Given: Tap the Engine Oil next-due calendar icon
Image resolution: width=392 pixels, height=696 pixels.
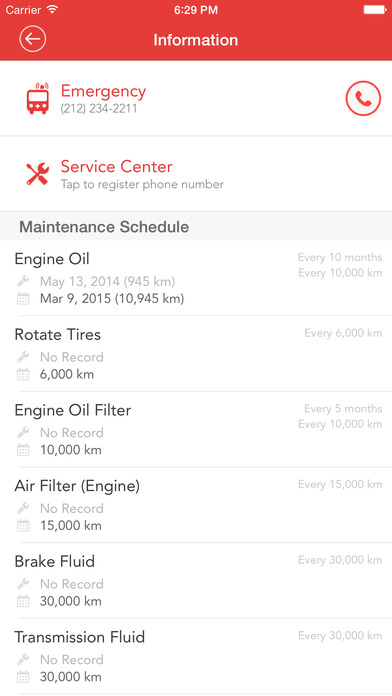Looking at the screenshot, I should click(23, 299).
